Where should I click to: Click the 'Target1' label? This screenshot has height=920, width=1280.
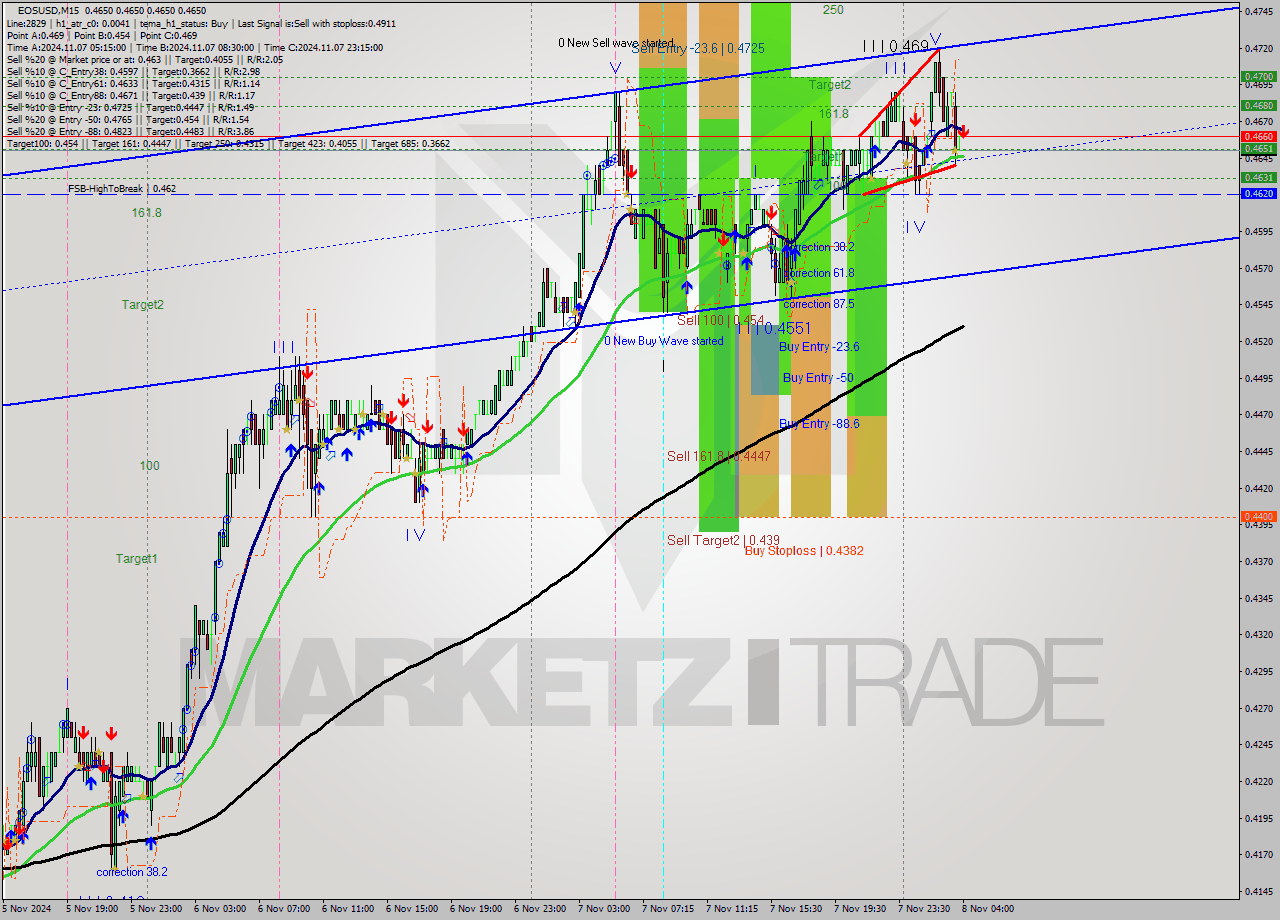coord(136,559)
